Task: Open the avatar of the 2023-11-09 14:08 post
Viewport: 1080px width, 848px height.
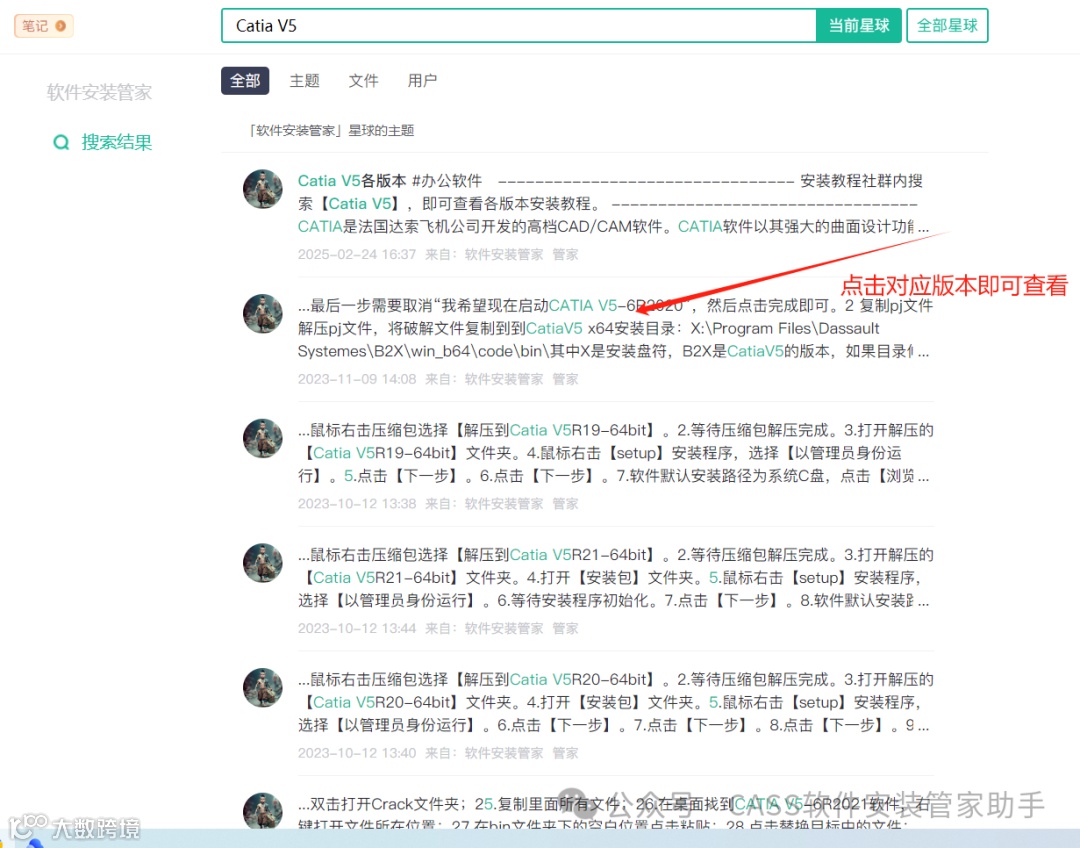Action: [x=262, y=313]
